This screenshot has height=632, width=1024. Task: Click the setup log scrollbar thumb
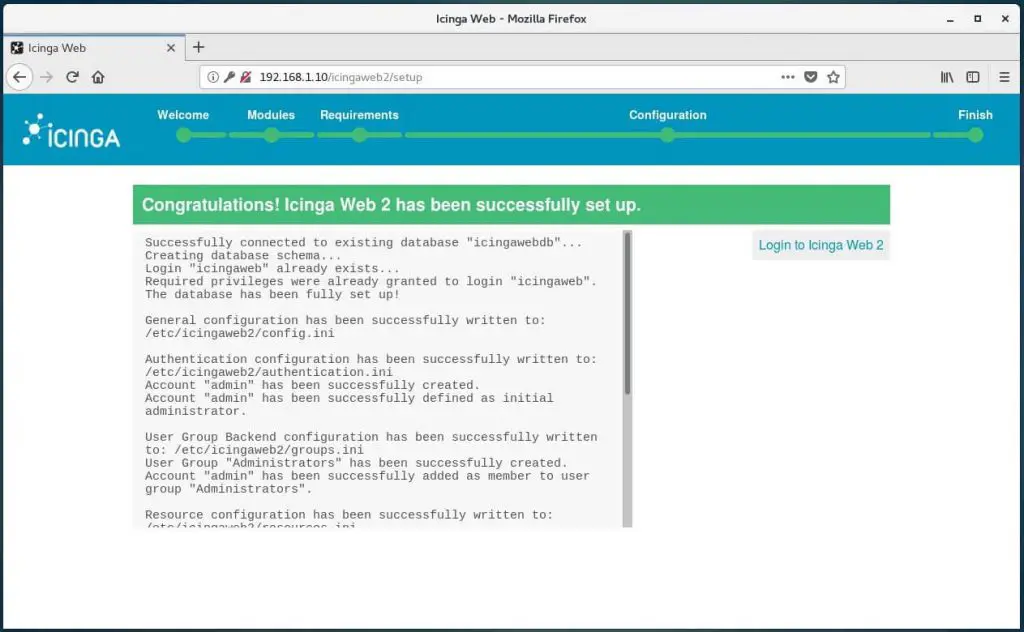628,313
